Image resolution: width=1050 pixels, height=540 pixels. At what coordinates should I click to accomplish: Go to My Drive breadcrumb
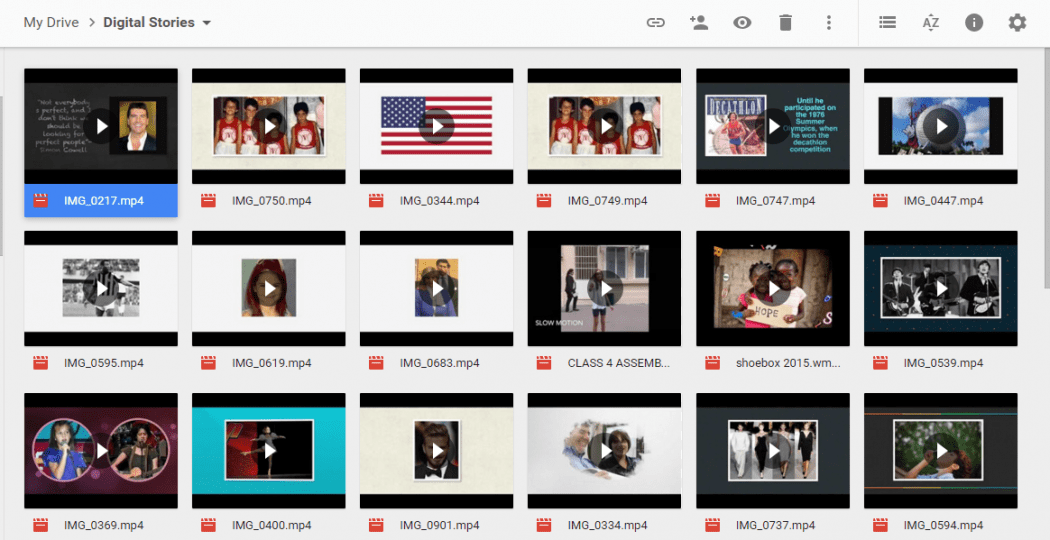point(51,22)
